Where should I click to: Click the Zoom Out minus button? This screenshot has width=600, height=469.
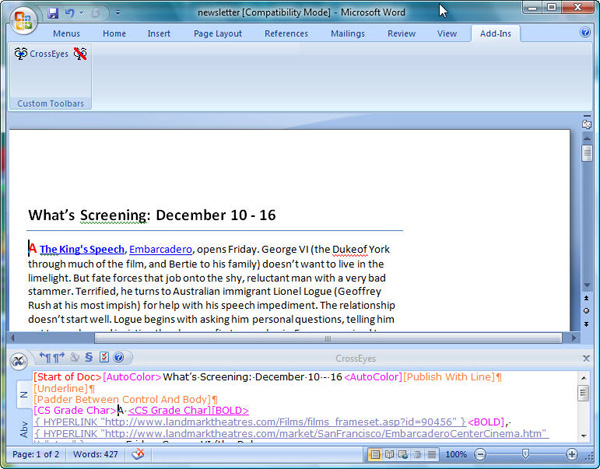(480, 454)
